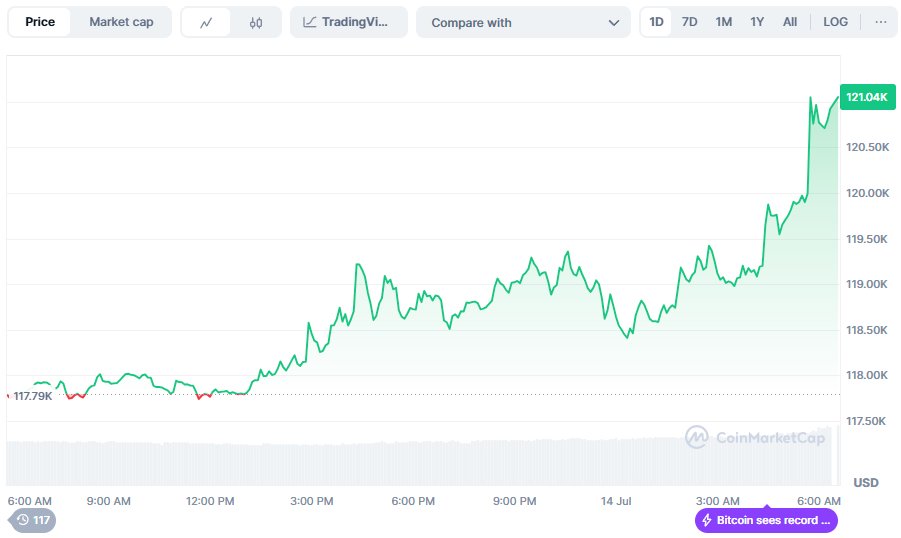Click the 121.04K current price label
Viewport: 901px width, 538px height.
867,97
